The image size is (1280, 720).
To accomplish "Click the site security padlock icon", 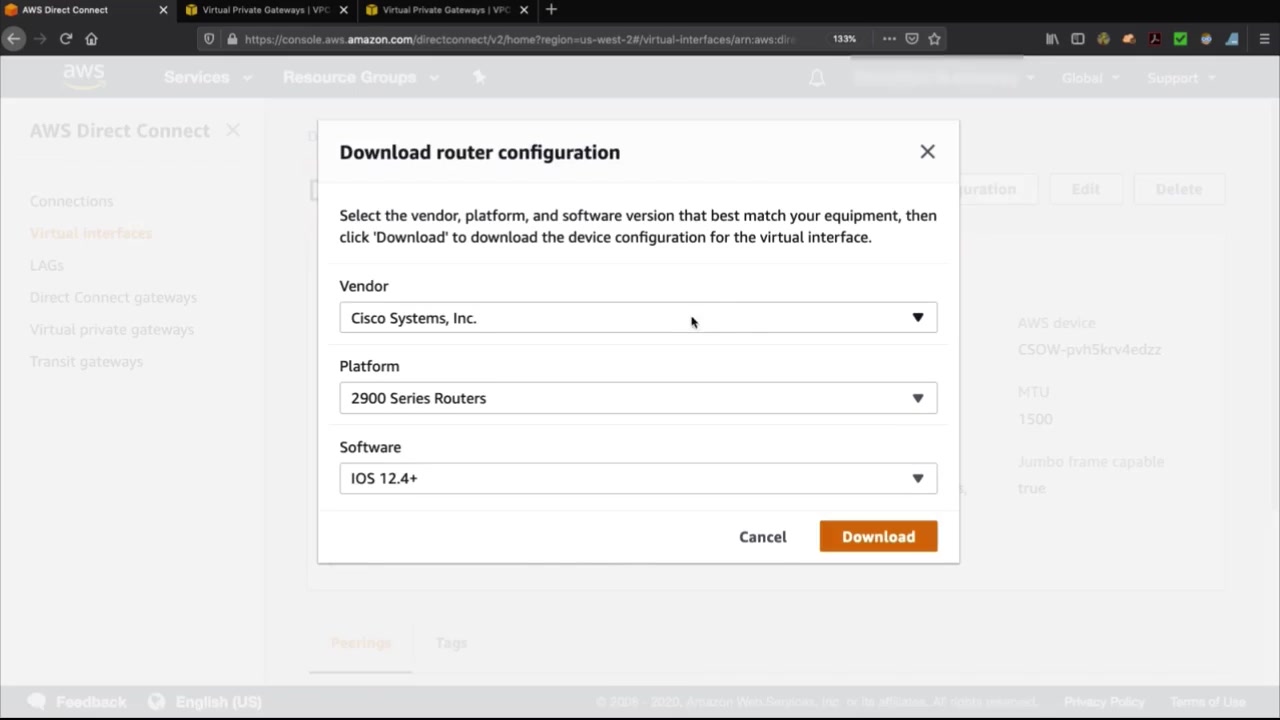I will 232,39.
